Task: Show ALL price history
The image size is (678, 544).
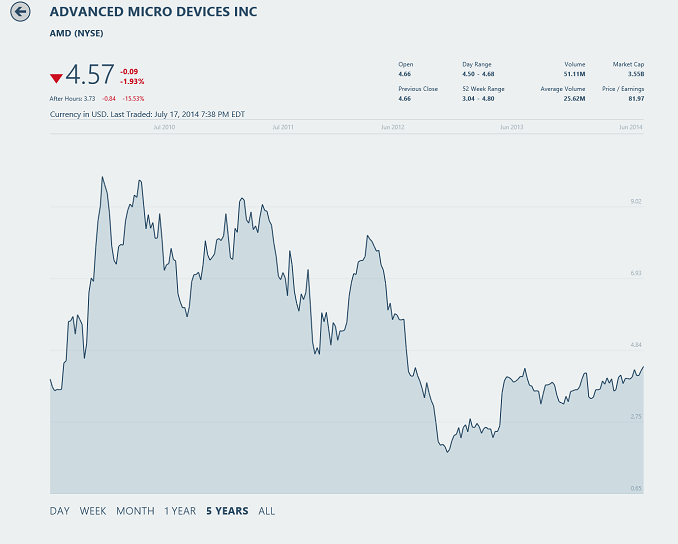Action: tap(266, 511)
